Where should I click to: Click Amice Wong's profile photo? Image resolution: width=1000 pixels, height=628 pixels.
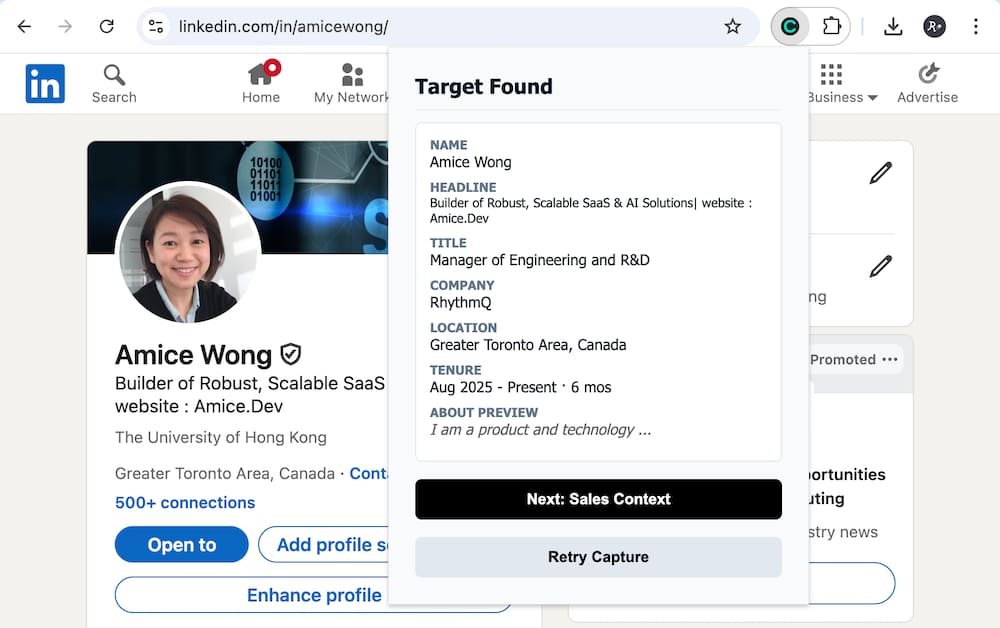click(188, 253)
